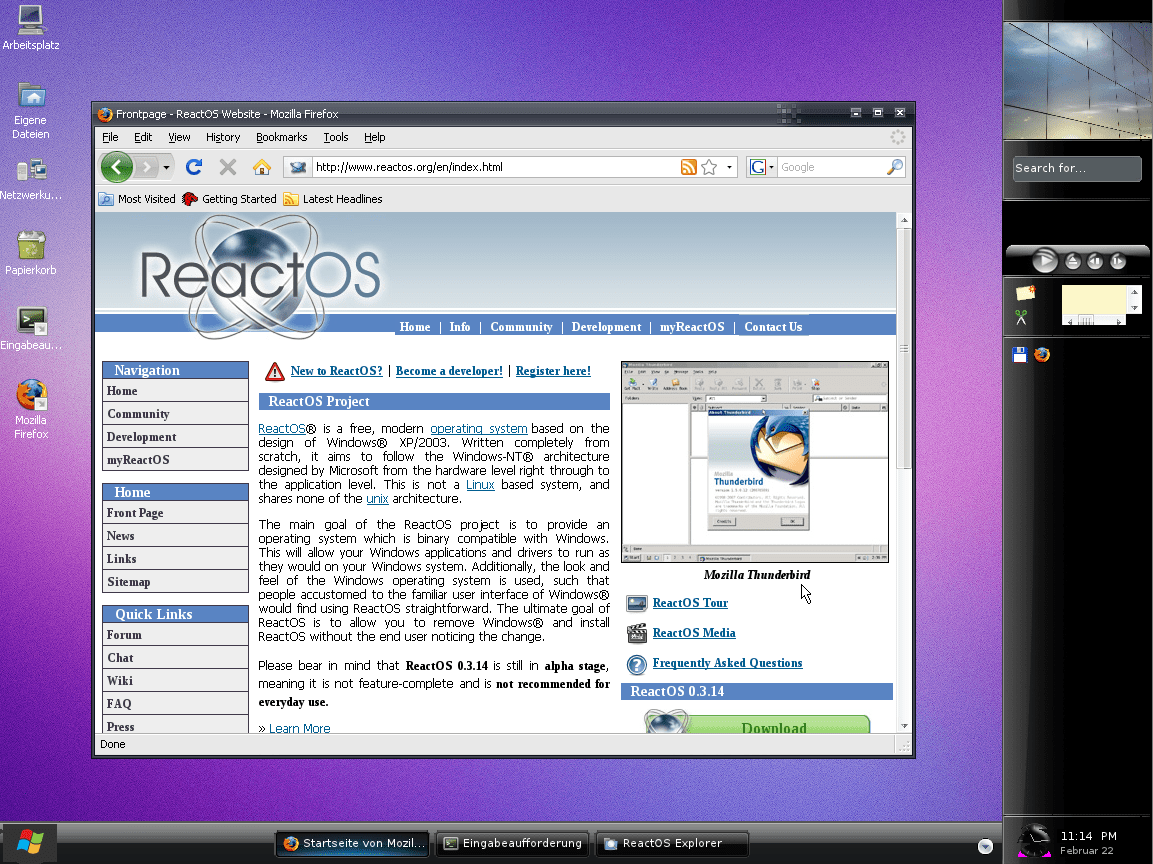The height and width of the screenshot is (864, 1153).
Task: Open the Getting Started bookmark
Action: 229,199
